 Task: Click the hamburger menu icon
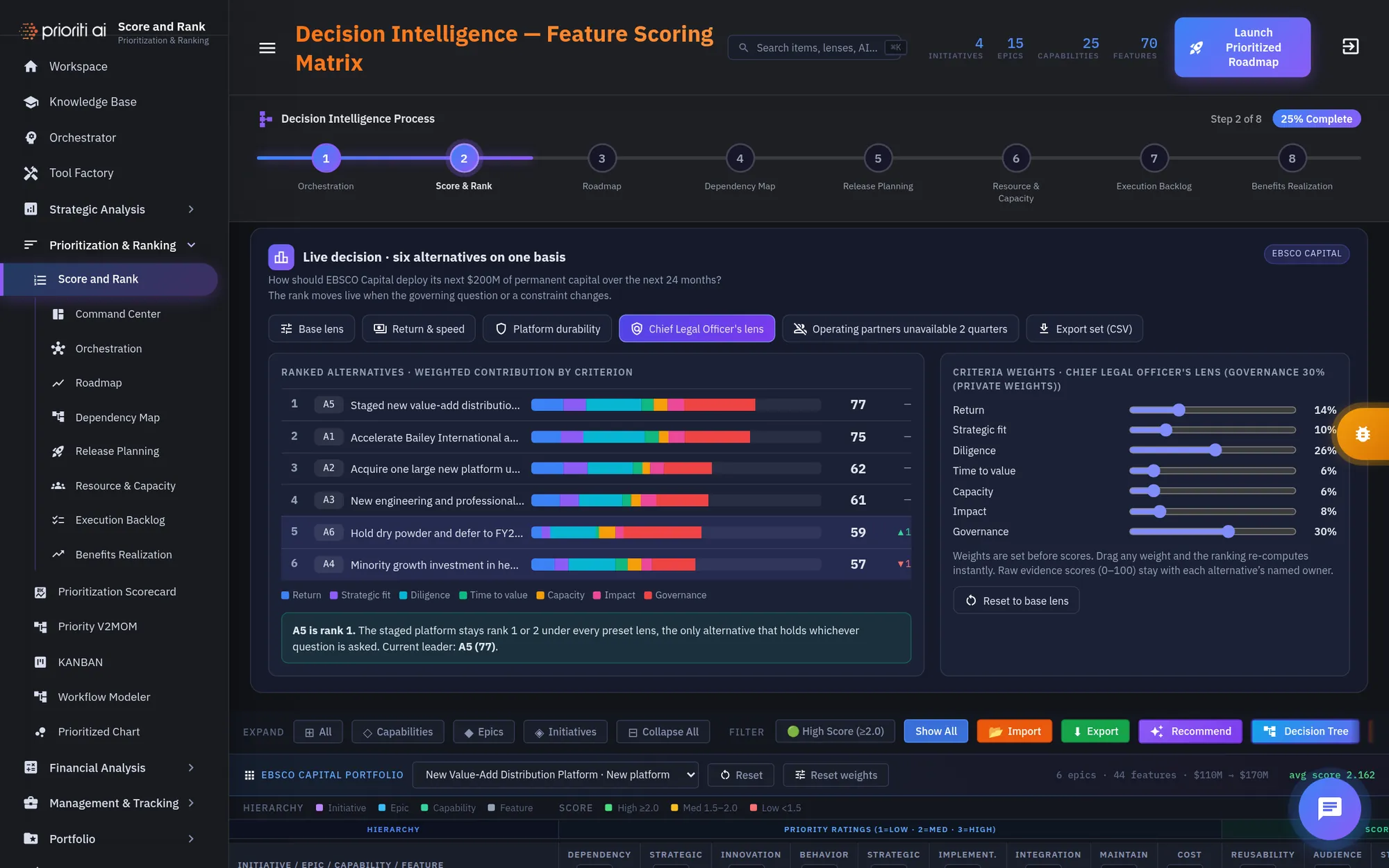(x=267, y=48)
